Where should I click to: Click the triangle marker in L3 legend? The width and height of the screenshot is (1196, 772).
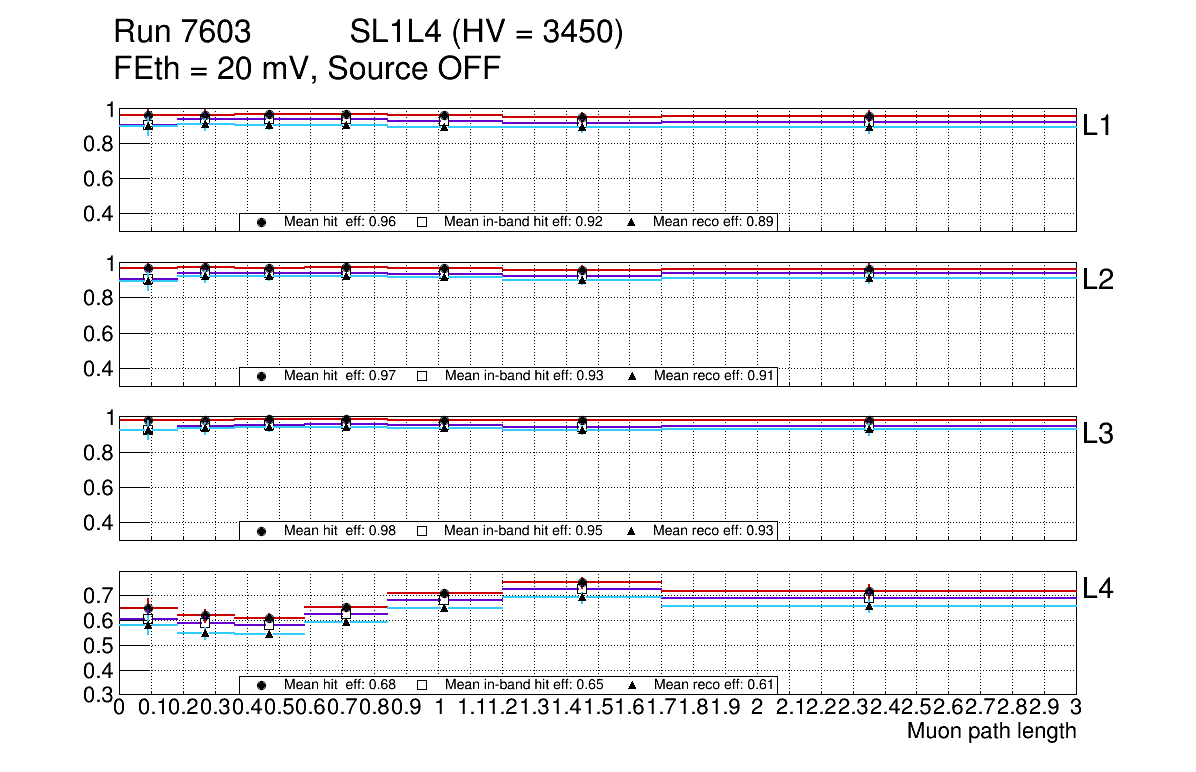[x=631, y=531]
